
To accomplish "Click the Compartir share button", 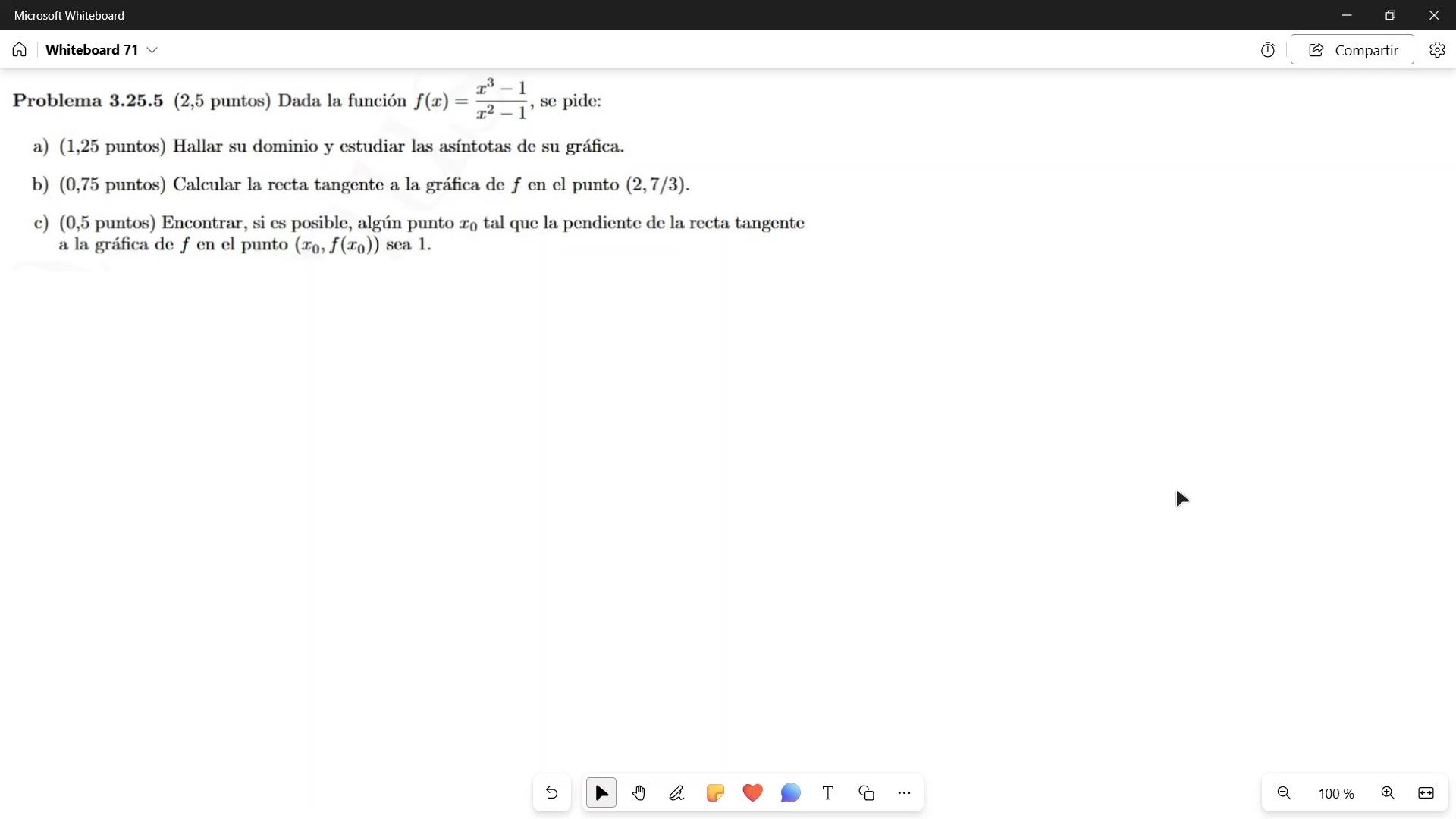I will [1352, 50].
